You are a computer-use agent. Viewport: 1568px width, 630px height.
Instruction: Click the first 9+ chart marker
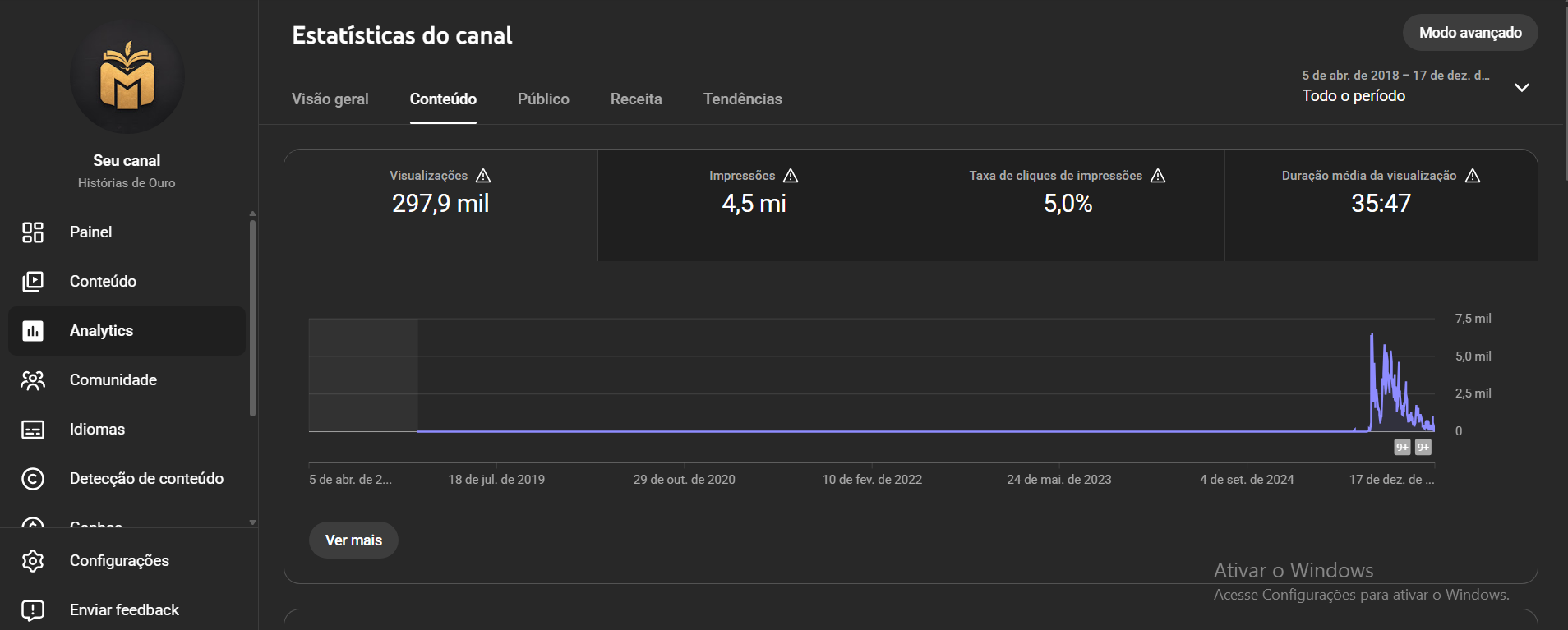[1402, 447]
